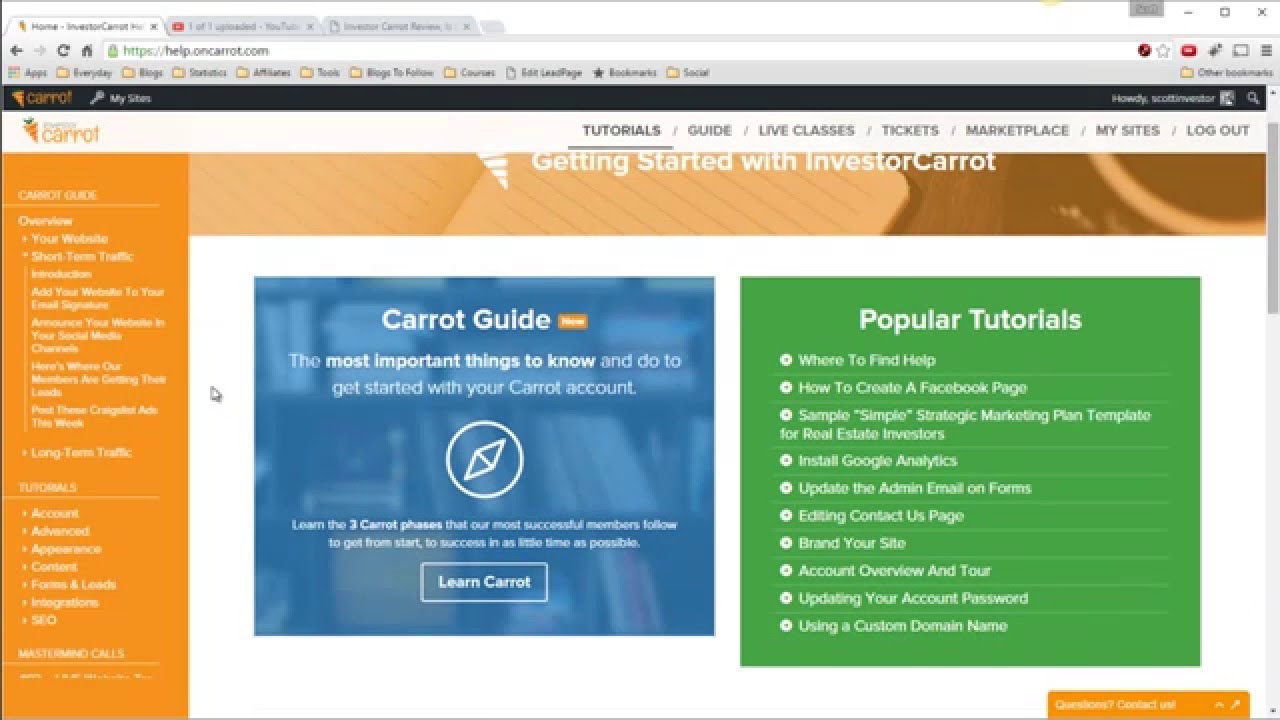Click the scottinvestor avatar icon
1280x720 pixels.
[x=1227, y=98]
